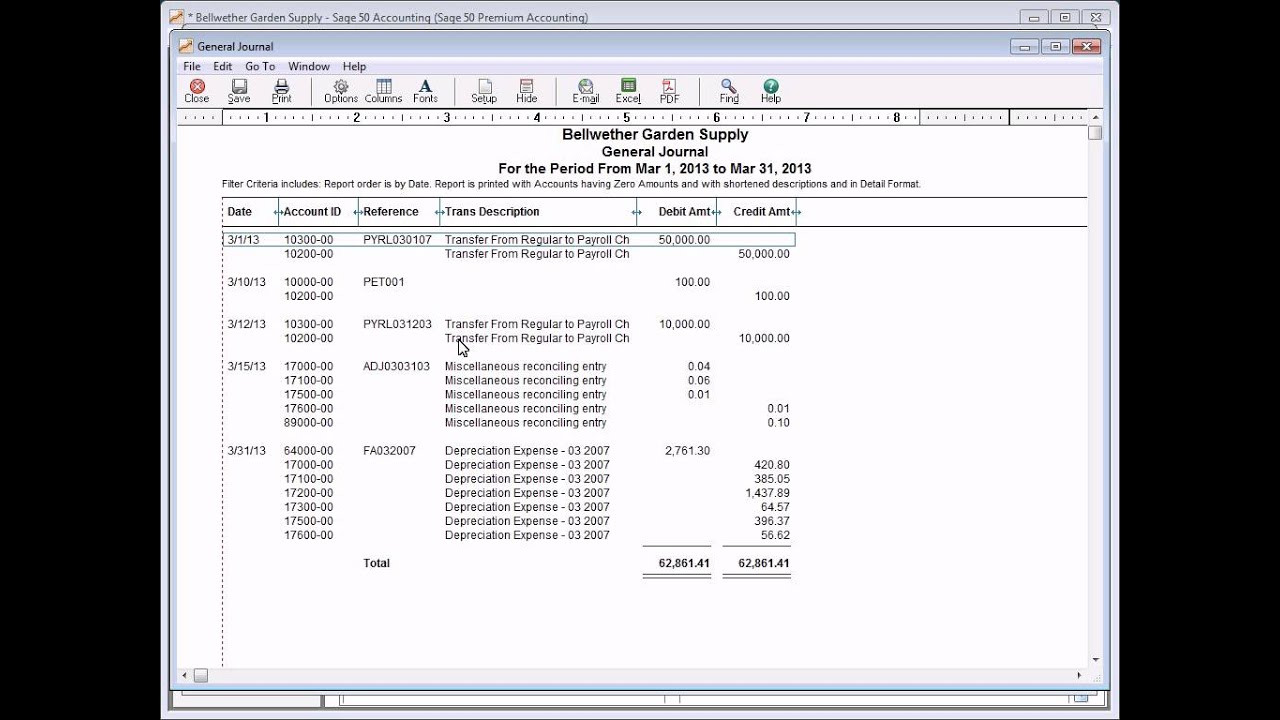This screenshot has width=1280, height=720.
Task: Maximize the General Journal window
Action: coord(1054,46)
